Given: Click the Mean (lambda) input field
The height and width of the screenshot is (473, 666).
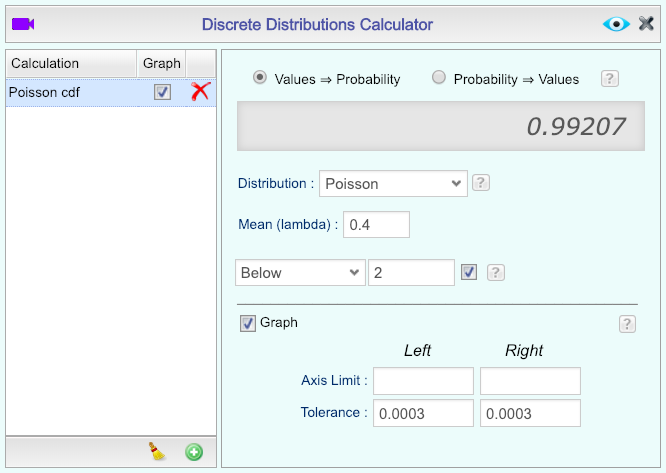Looking at the screenshot, I should [x=376, y=225].
